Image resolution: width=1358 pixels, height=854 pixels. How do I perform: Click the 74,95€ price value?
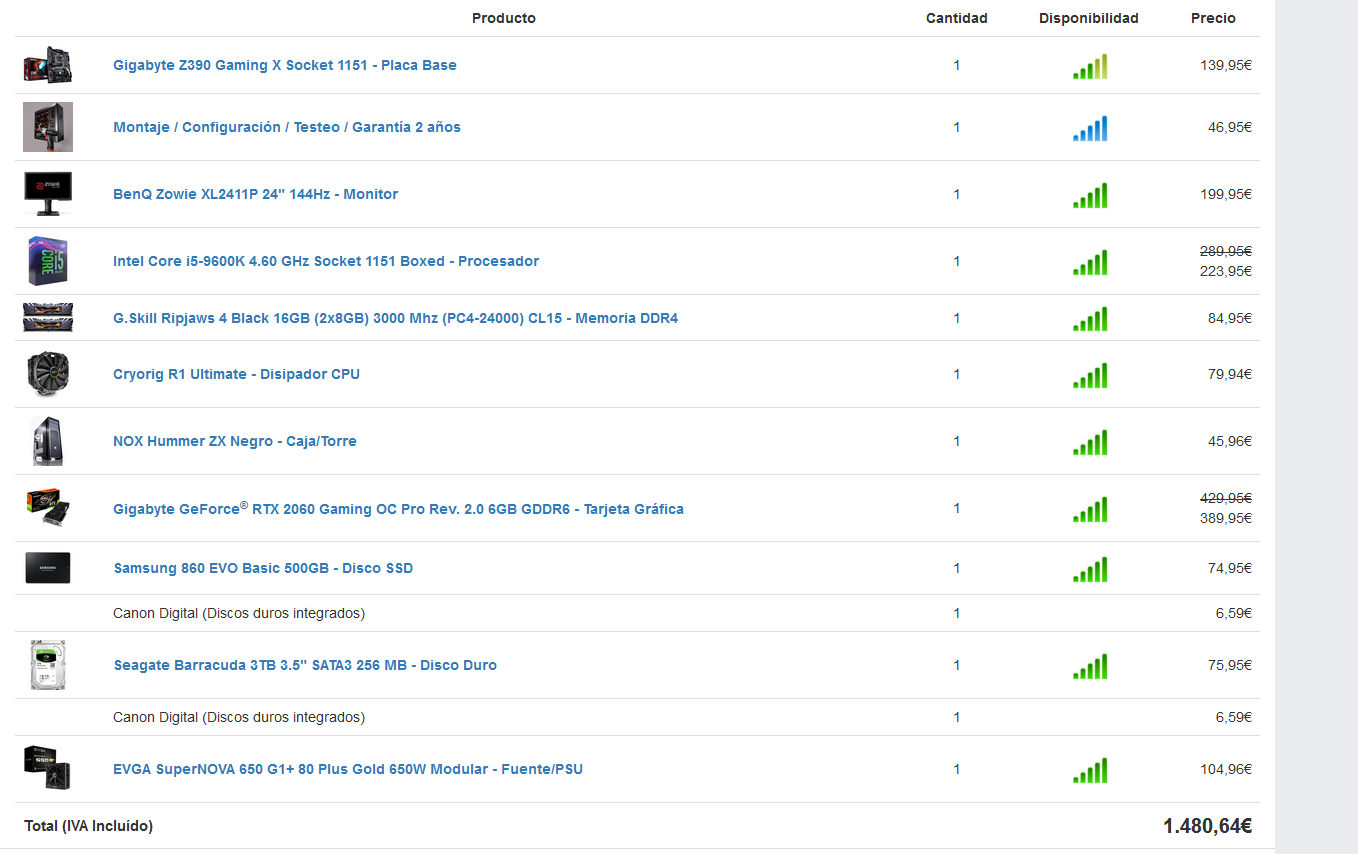point(1230,568)
